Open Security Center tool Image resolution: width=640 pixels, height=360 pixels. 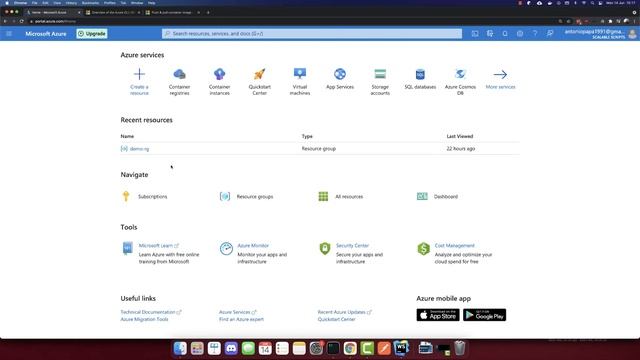point(352,245)
